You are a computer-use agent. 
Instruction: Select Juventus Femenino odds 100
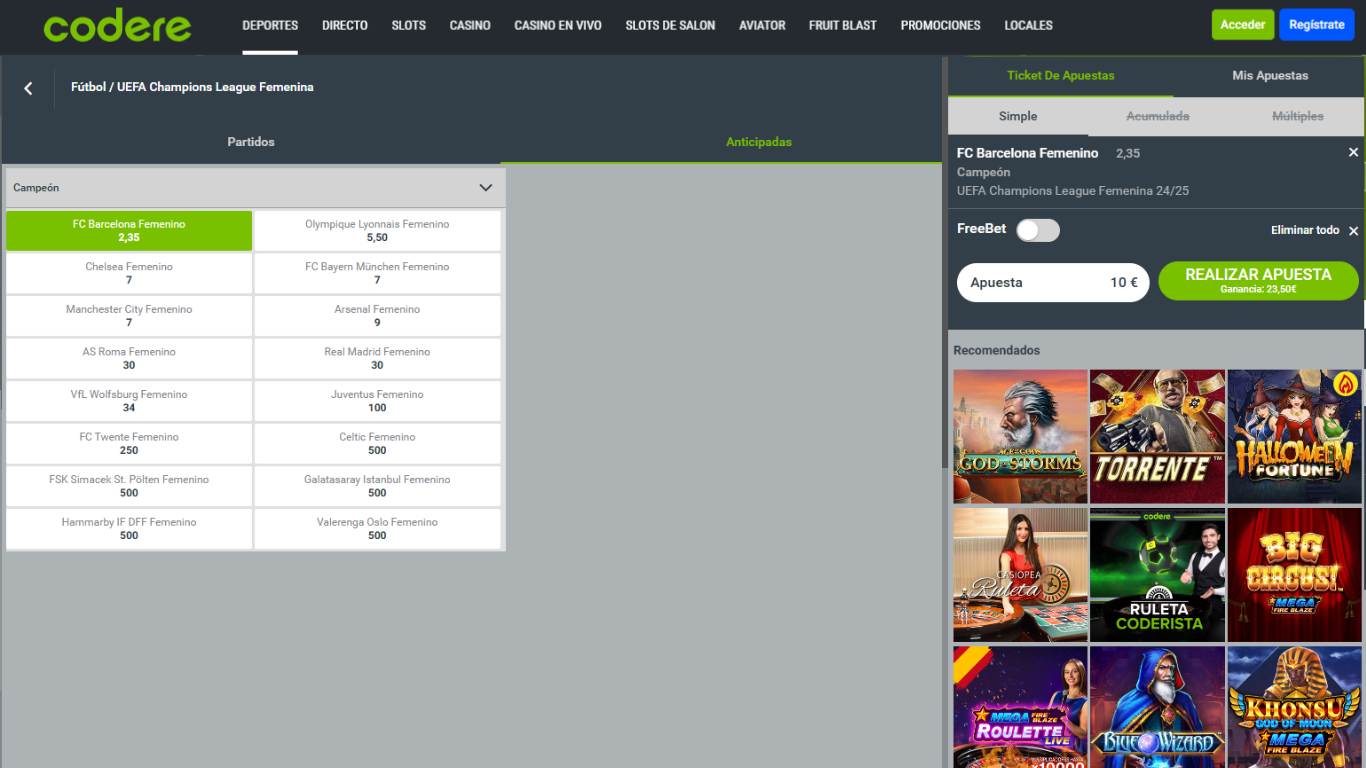[x=377, y=401]
